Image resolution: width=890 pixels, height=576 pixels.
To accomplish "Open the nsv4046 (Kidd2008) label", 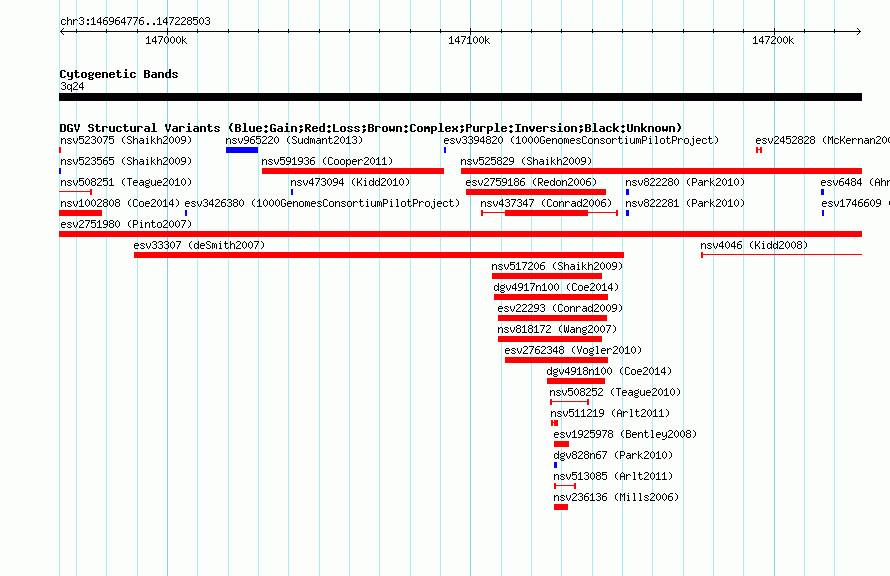I will click(x=754, y=245).
